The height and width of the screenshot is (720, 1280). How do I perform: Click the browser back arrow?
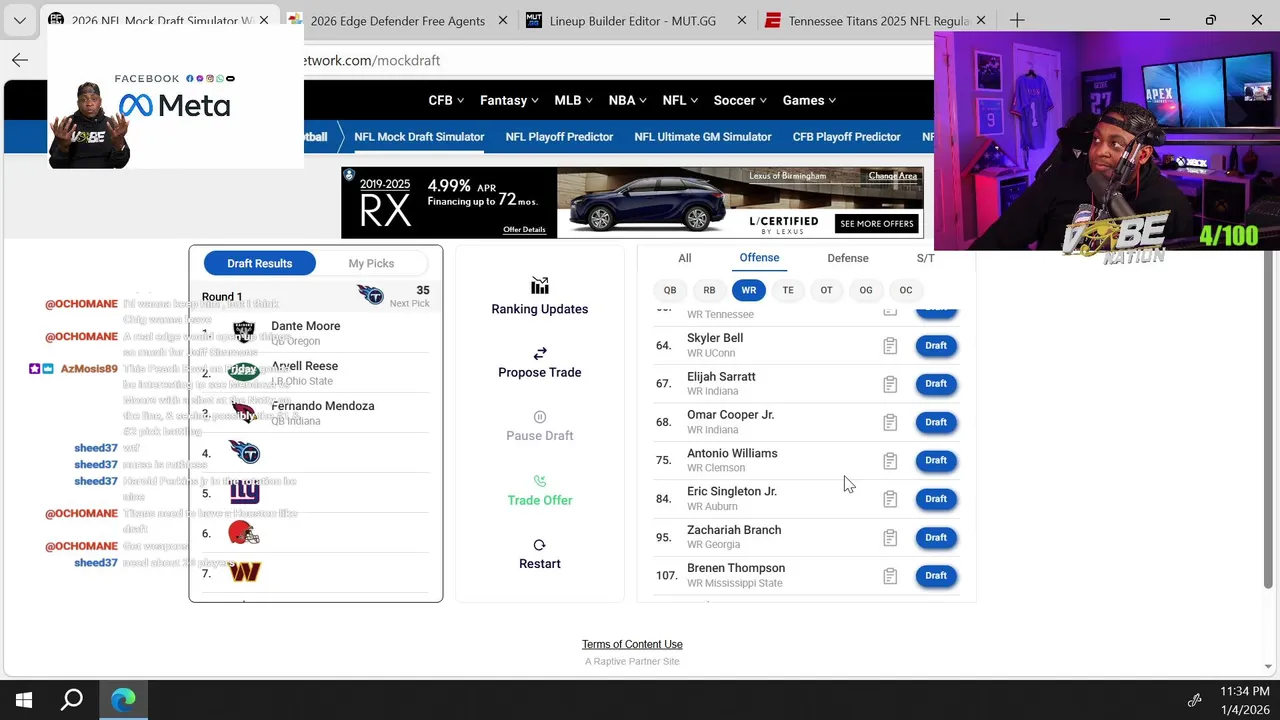click(x=20, y=60)
